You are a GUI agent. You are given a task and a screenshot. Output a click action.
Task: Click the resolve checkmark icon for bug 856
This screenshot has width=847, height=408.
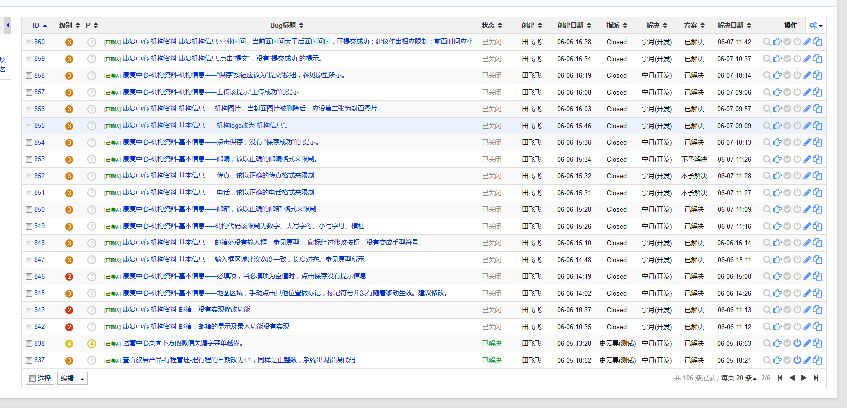787,109
